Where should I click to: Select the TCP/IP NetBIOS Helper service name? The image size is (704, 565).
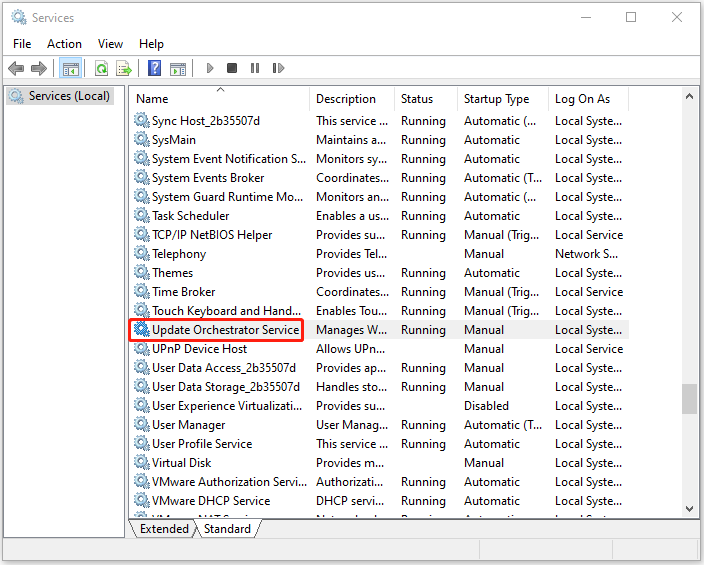click(212, 235)
